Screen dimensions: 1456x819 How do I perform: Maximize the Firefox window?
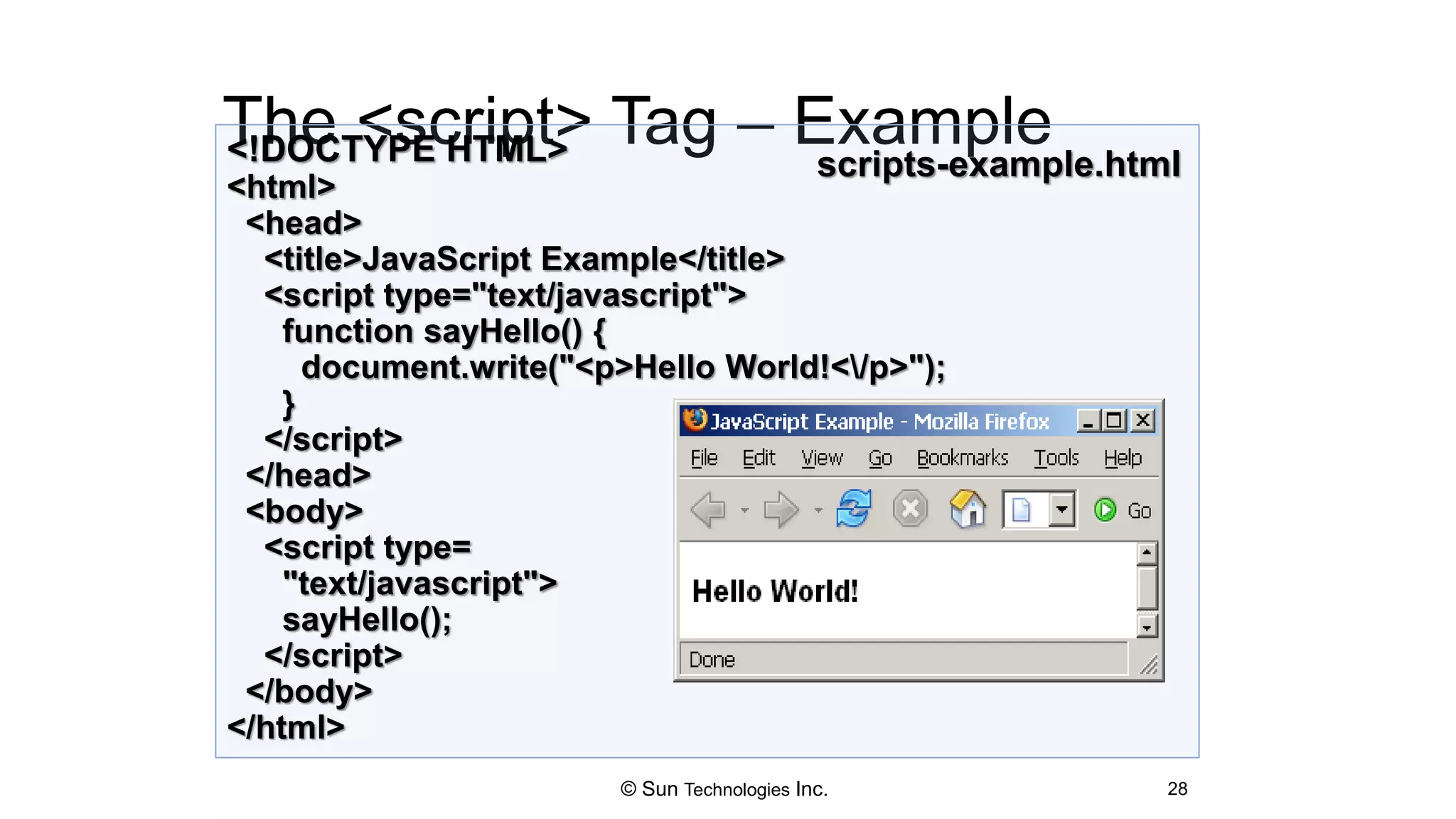tap(1114, 421)
